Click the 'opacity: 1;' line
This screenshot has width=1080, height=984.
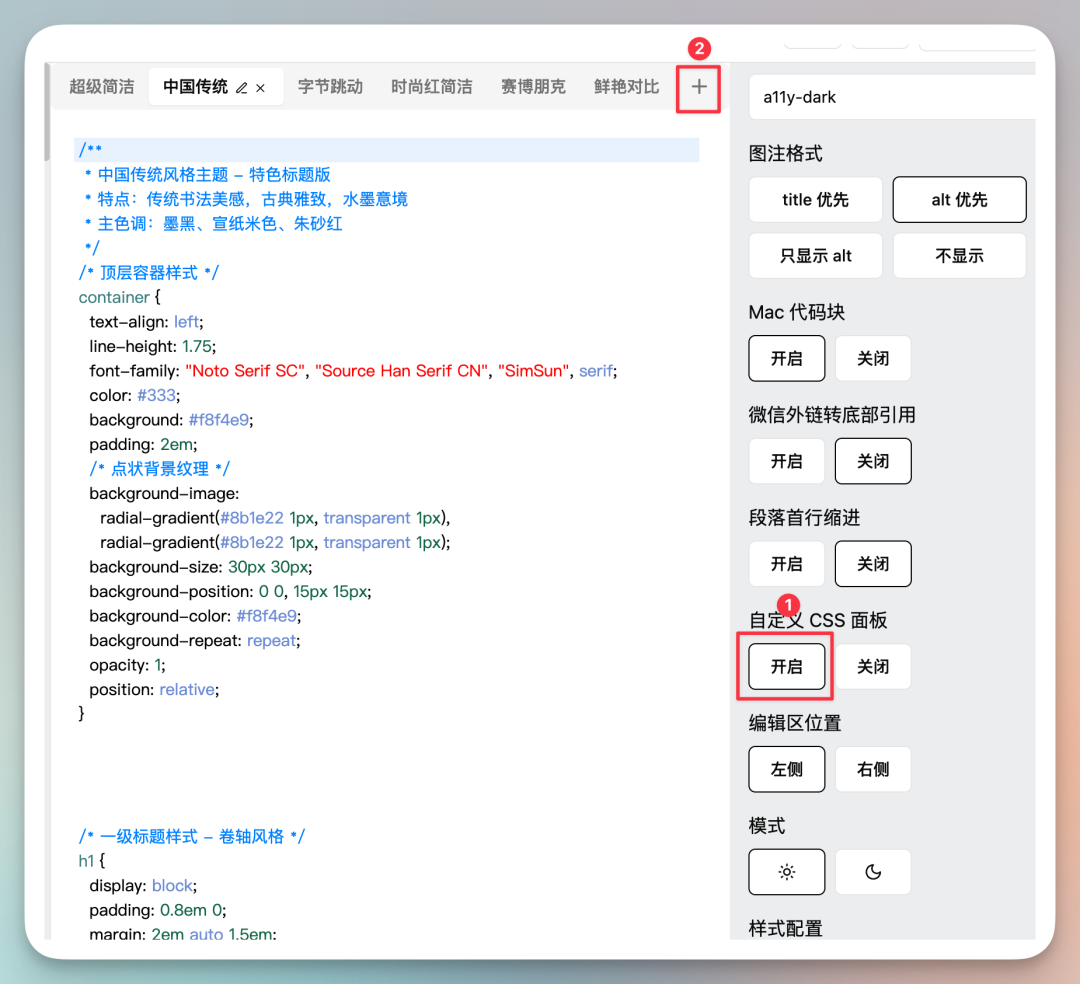tap(127, 665)
